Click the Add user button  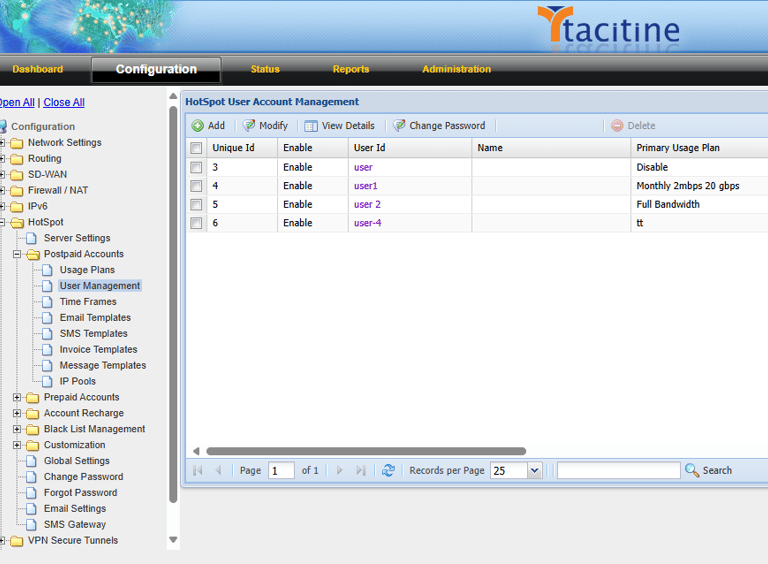[208, 126]
